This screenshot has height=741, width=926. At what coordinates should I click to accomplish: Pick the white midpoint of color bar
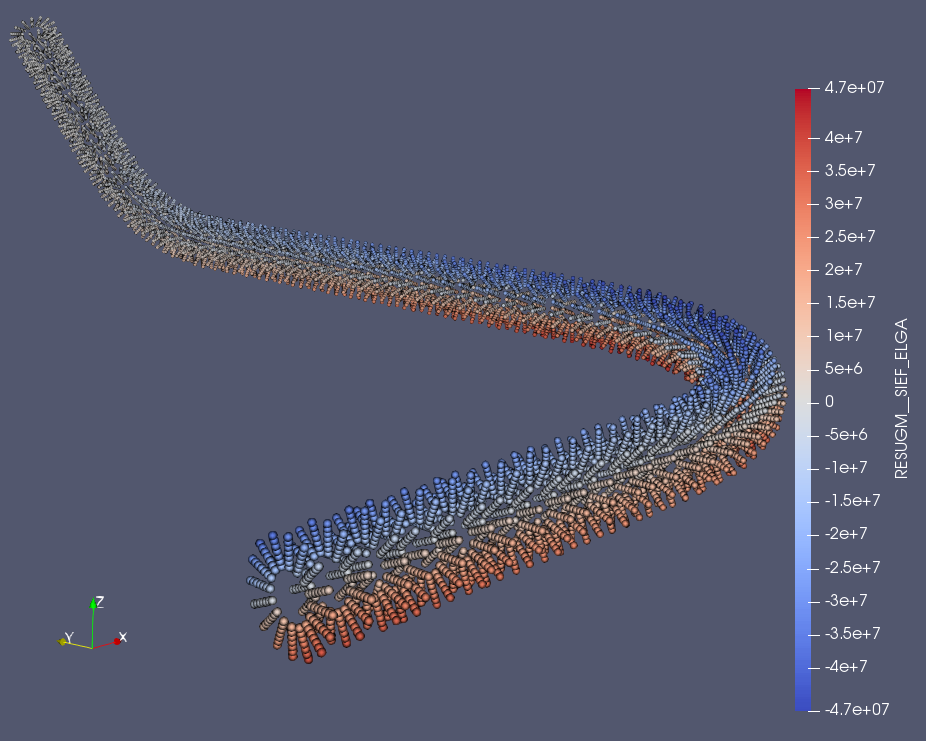click(803, 400)
